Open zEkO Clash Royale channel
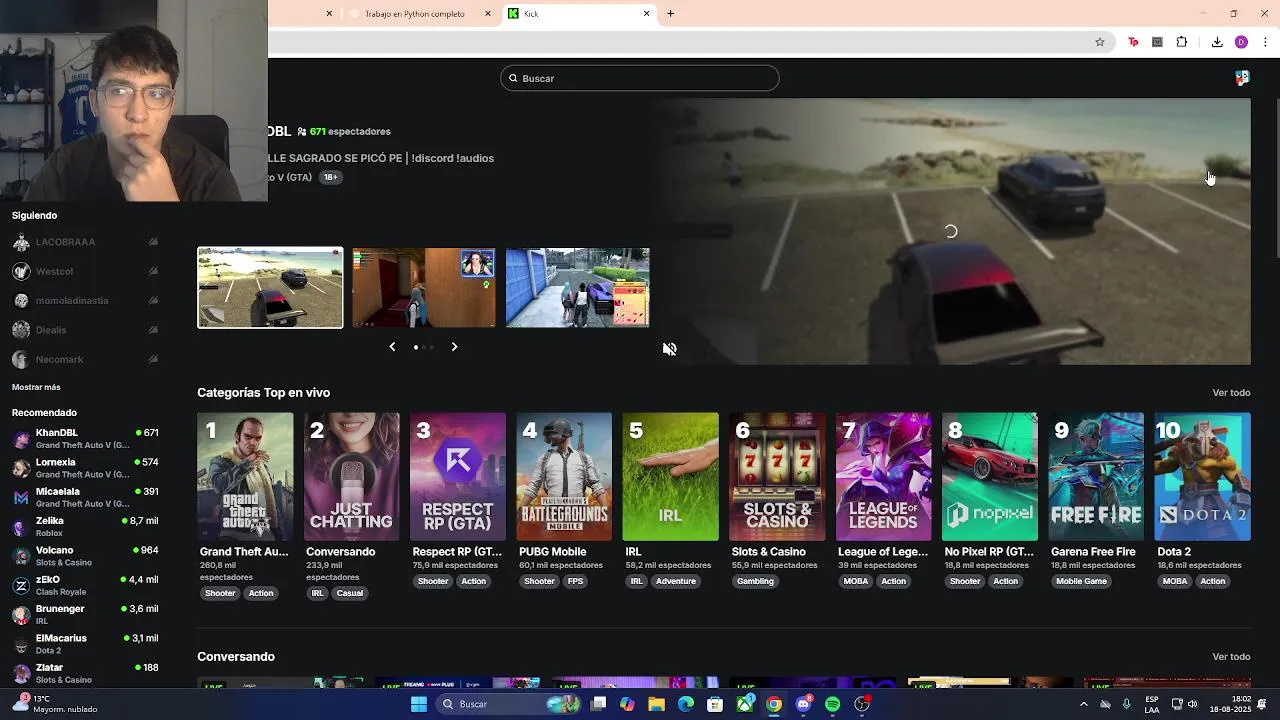This screenshot has width=1280, height=720. click(85, 585)
